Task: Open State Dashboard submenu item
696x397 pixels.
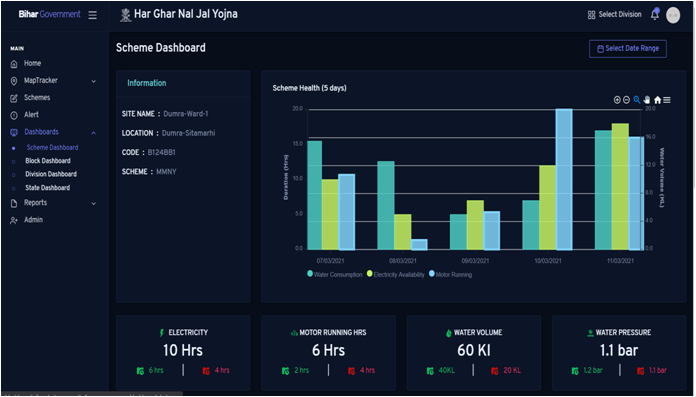Action: [47, 188]
